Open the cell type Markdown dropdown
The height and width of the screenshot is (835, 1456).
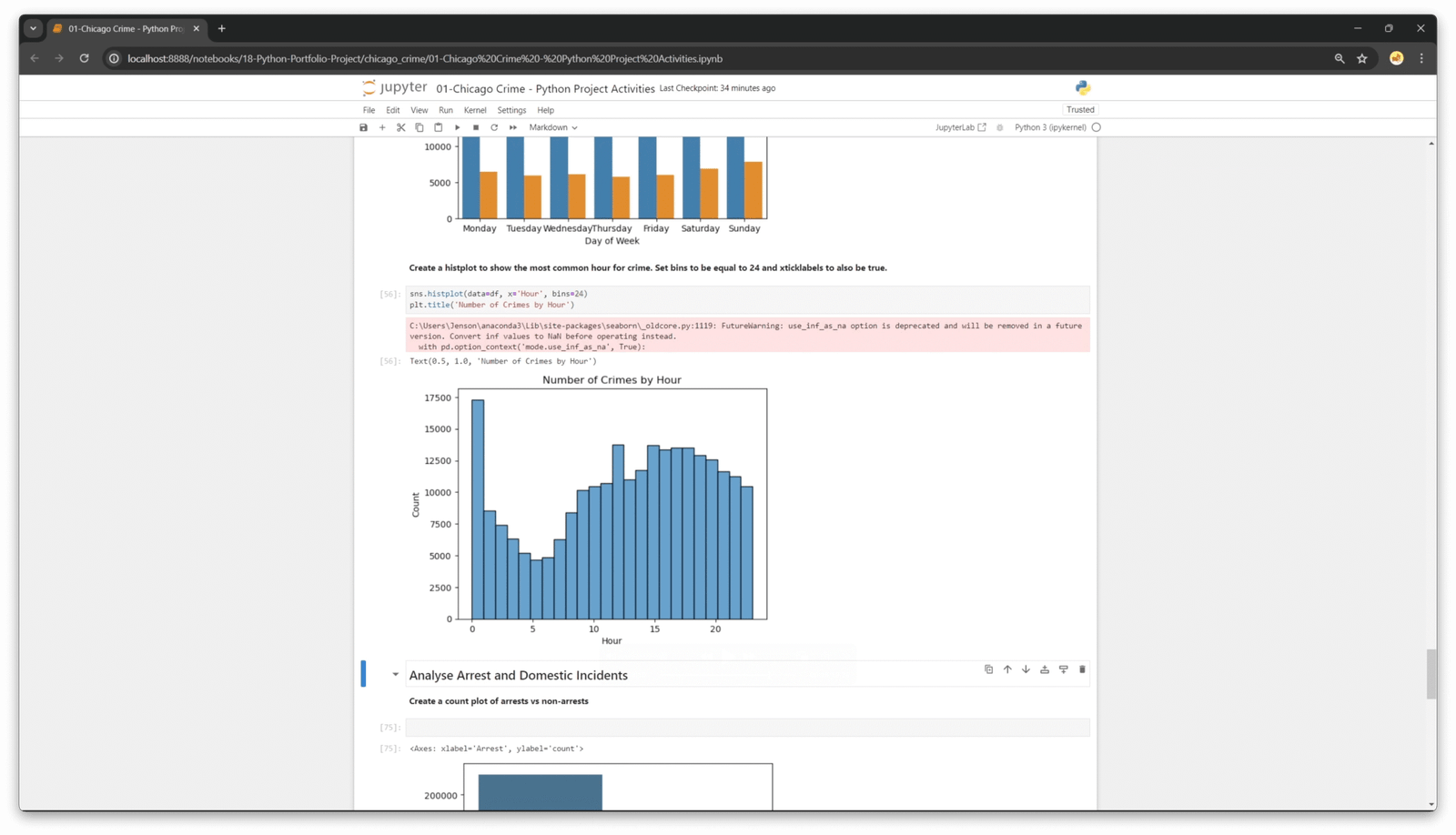(553, 127)
